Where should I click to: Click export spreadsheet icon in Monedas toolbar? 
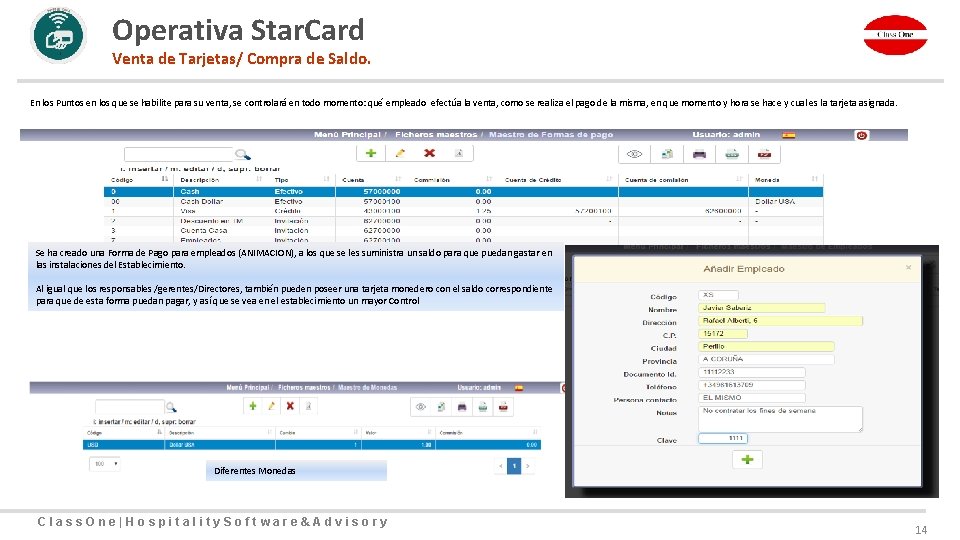441,407
